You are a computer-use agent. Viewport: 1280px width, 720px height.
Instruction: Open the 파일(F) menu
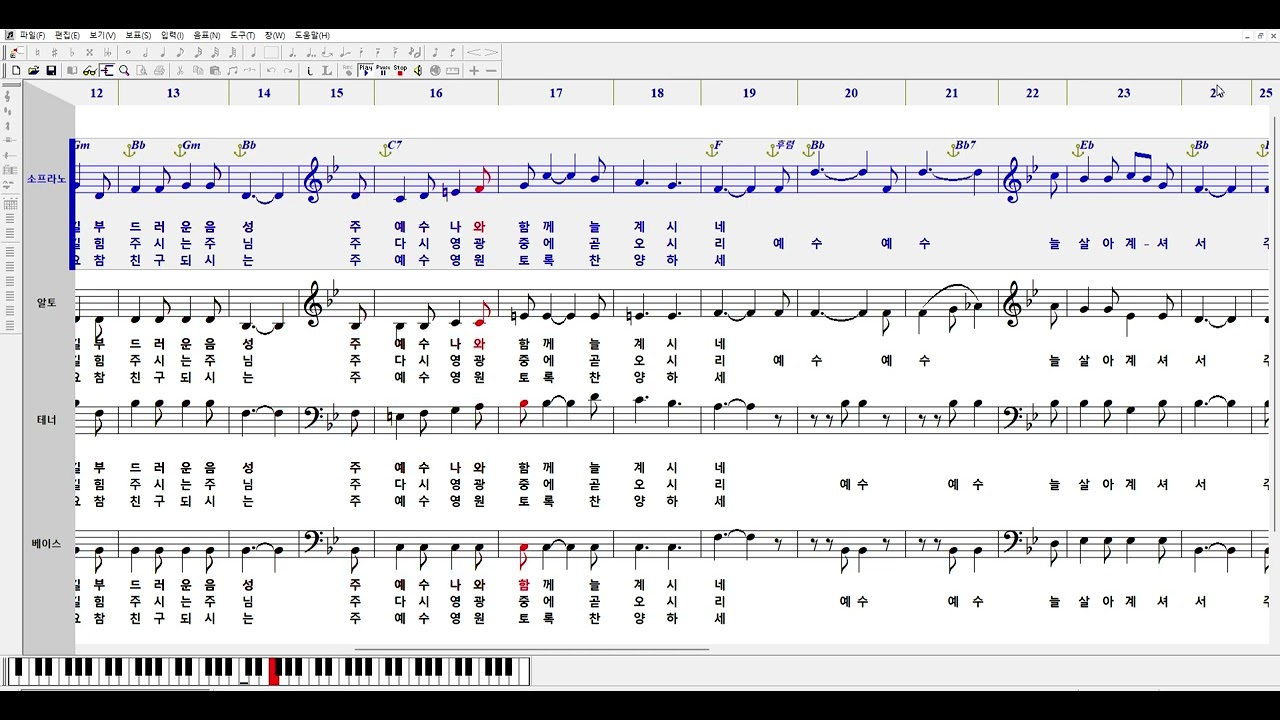click(32, 35)
